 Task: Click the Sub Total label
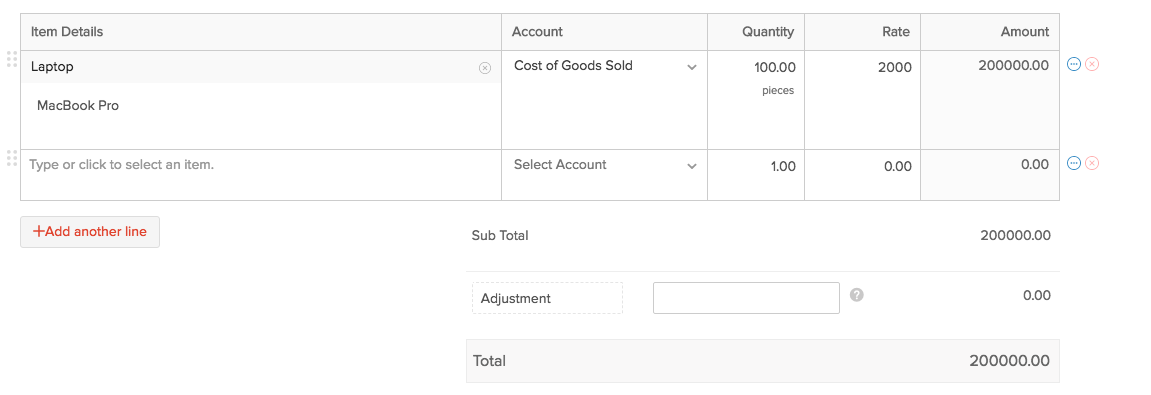point(500,236)
